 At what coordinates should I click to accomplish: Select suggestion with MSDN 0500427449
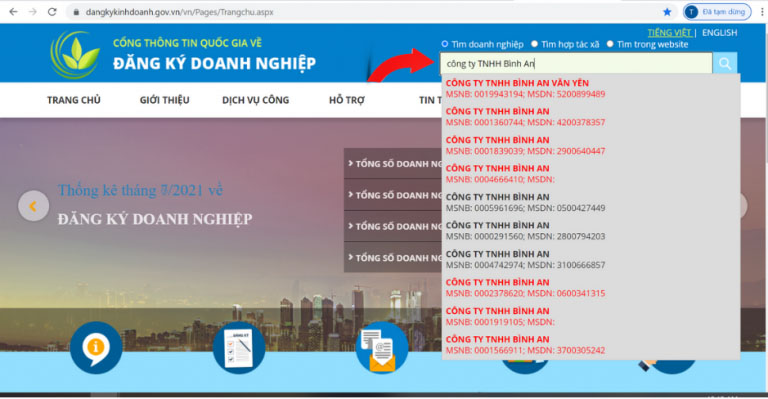[x=590, y=202]
